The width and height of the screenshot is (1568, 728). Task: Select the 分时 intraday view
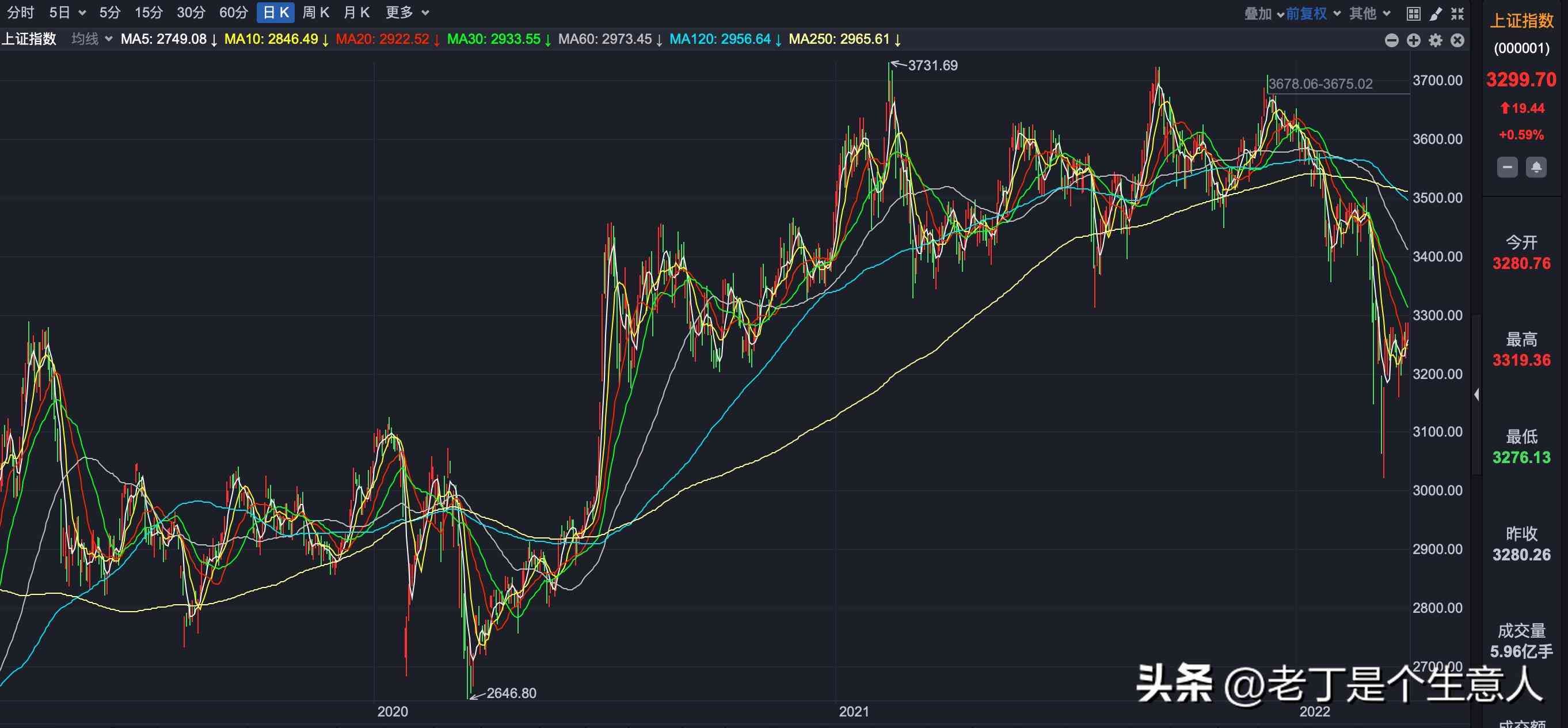(x=21, y=12)
